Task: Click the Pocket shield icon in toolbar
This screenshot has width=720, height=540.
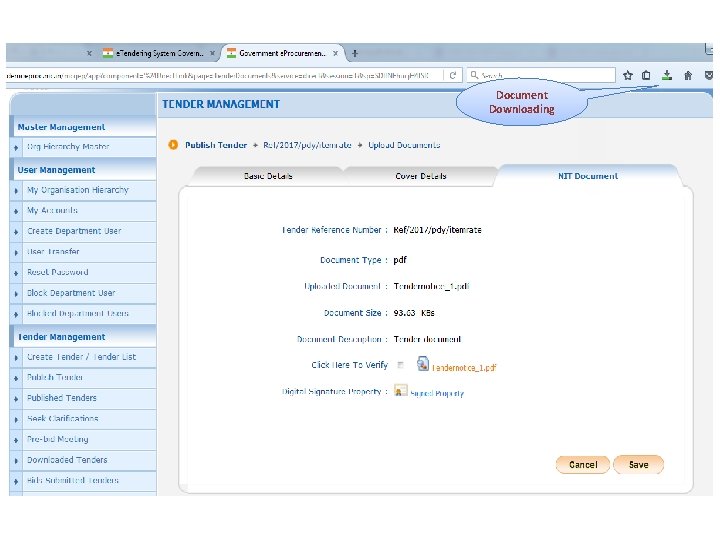Action: 709,75
